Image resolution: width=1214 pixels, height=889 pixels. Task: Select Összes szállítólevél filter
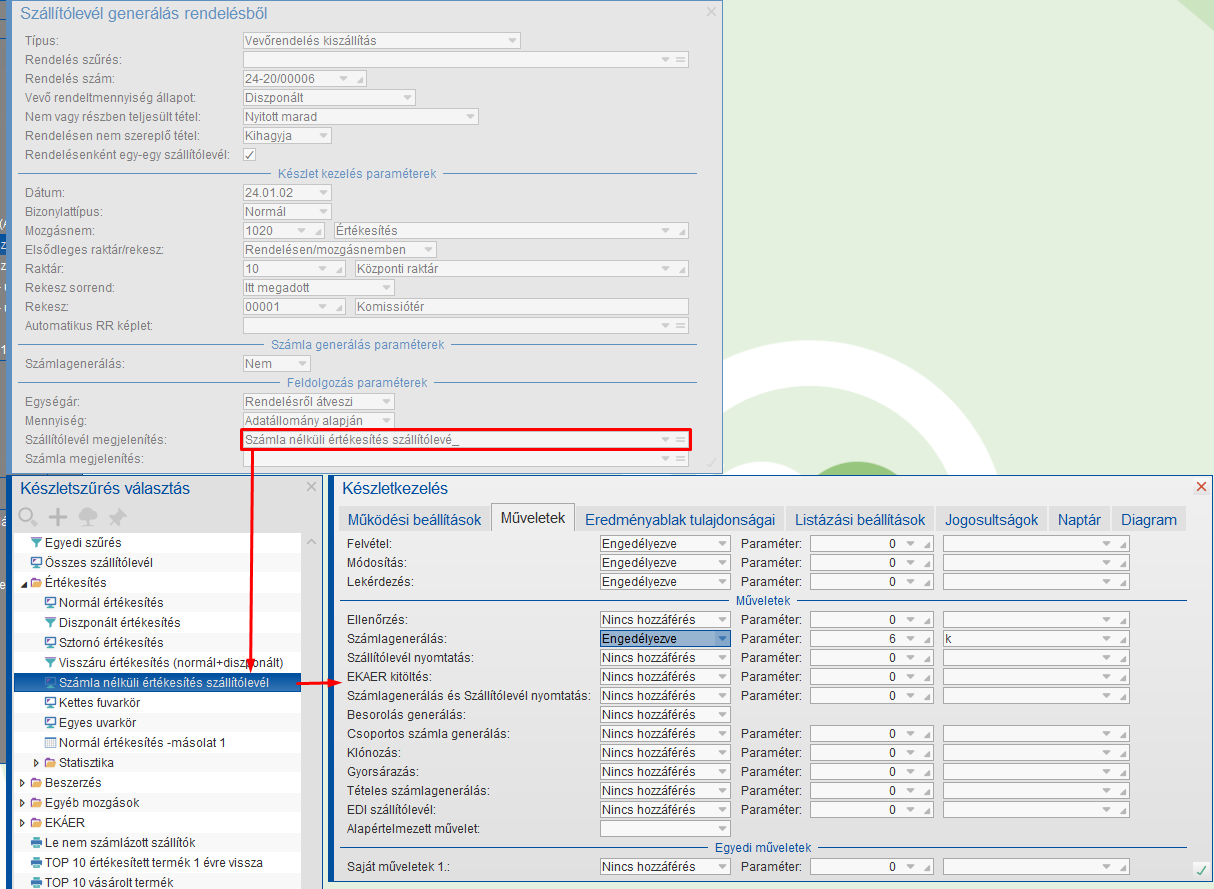tap(98, 562)
